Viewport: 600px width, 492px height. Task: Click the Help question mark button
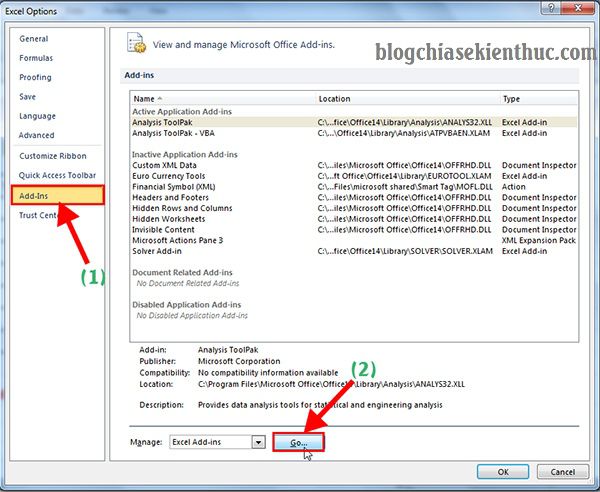(551, 8)
